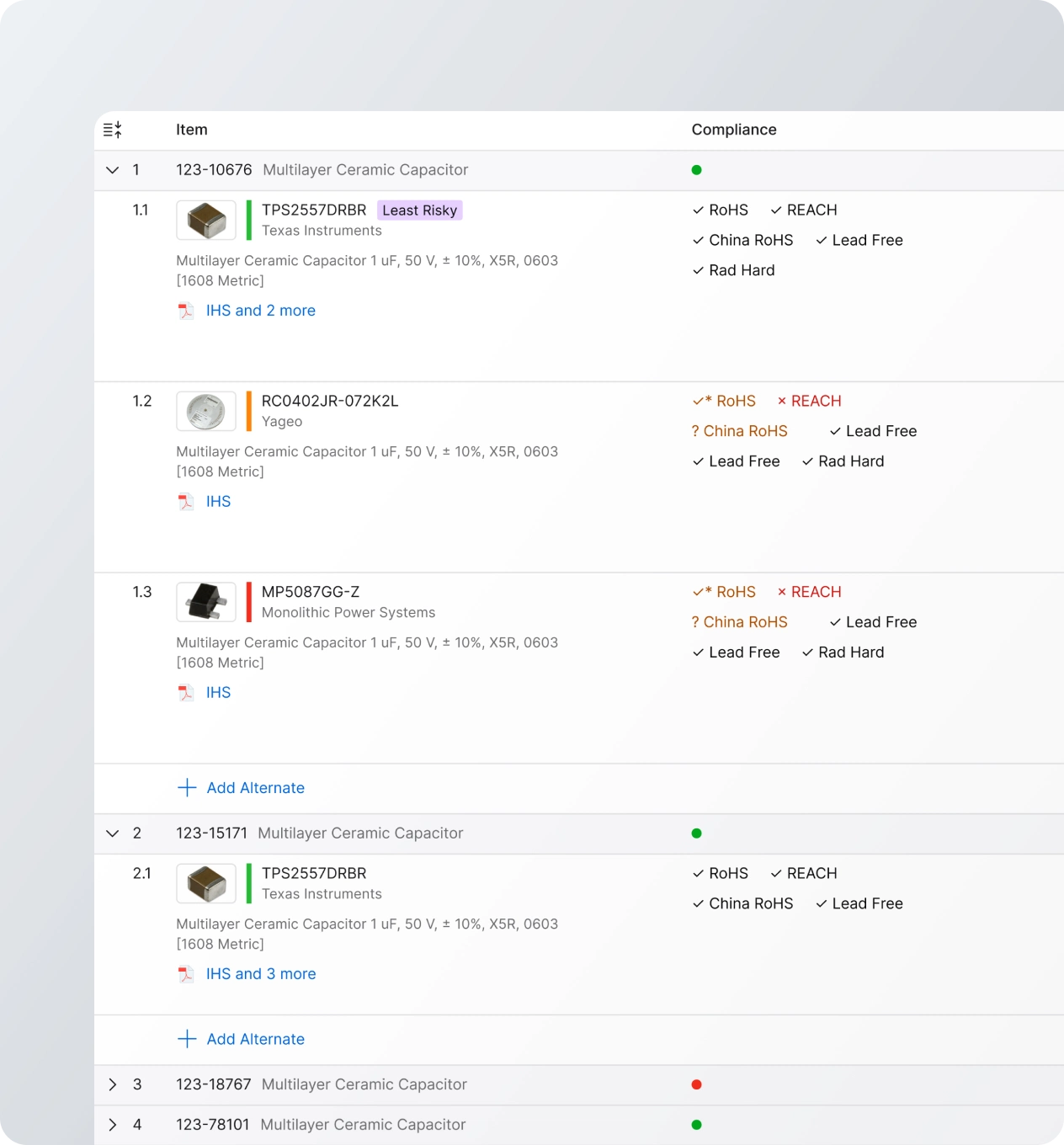Click Lead Free entry in row 2.1
The image size is (1064, 1145).
click(859, 904)
